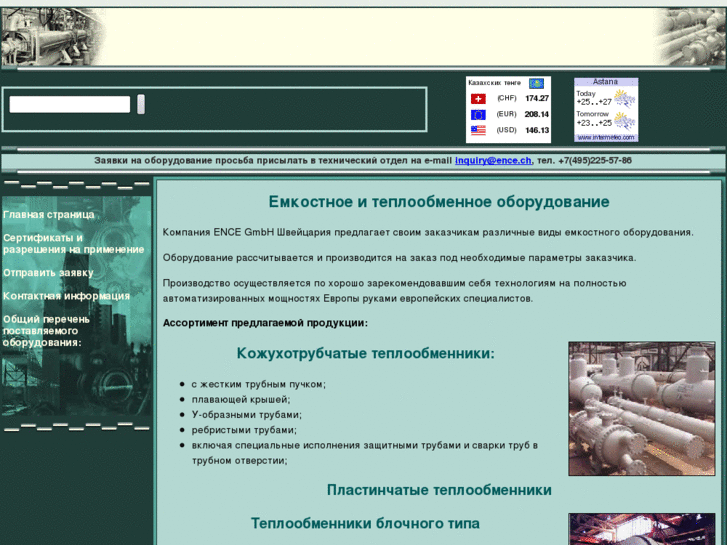Go to Отправить заявку page
Screen dimensions: 727x545
pyautogui.click(x=48, y=273)
